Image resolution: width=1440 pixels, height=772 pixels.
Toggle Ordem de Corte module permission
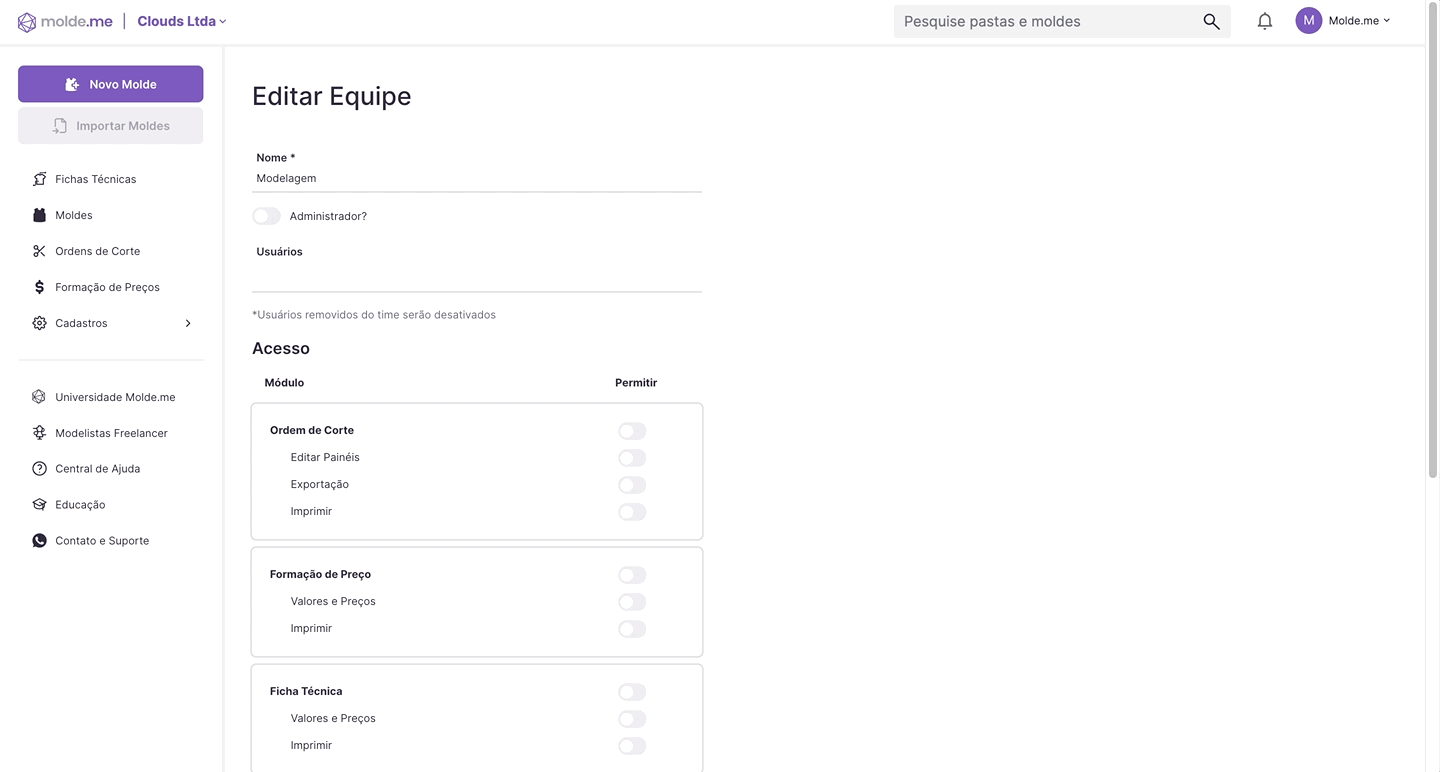coord(632,431)
